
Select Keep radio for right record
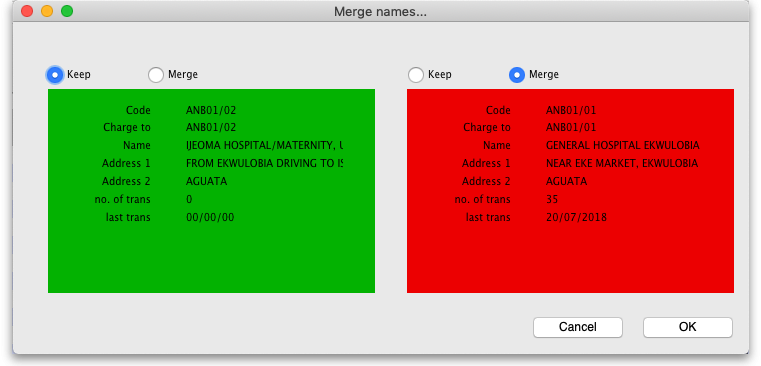point(416,75)
